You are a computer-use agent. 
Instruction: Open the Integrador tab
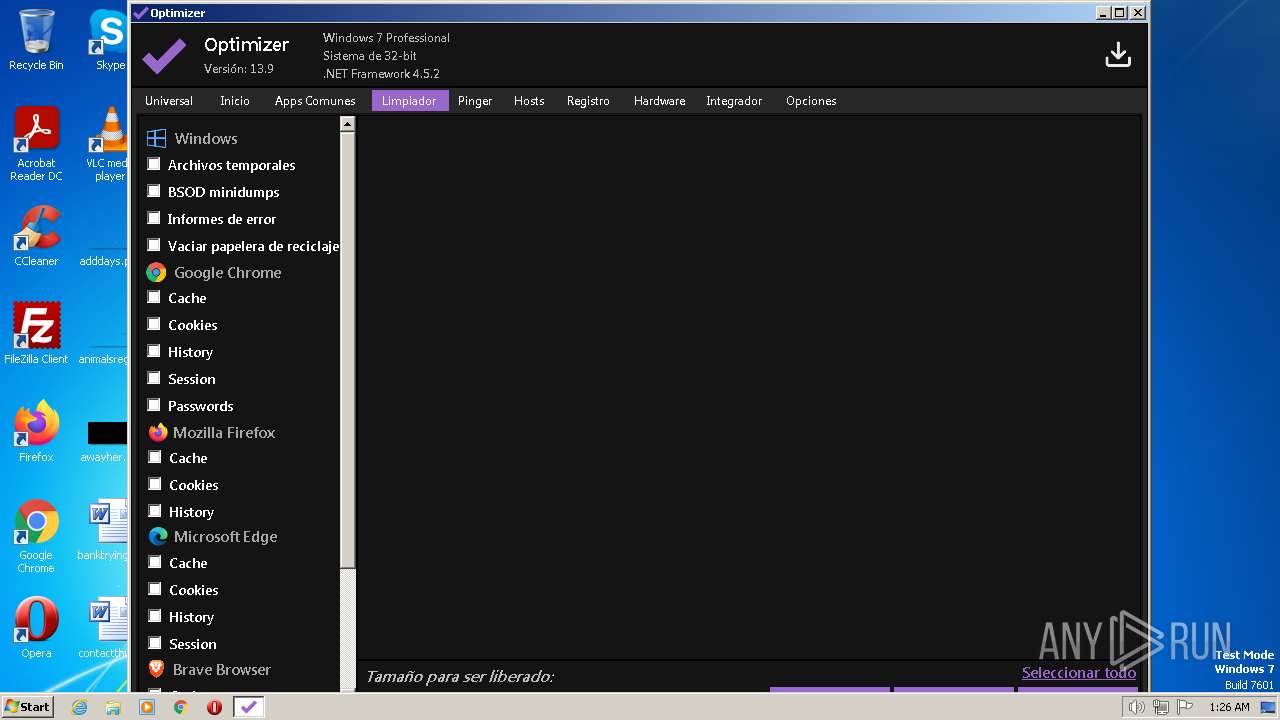coord(734,101)
